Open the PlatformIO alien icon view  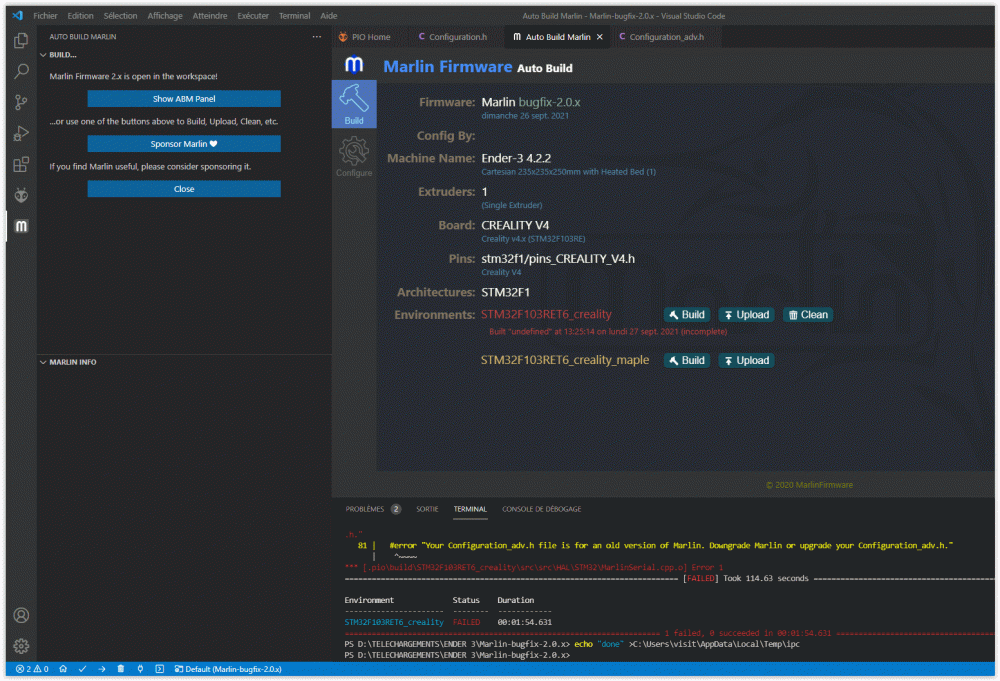coord(21,195)
